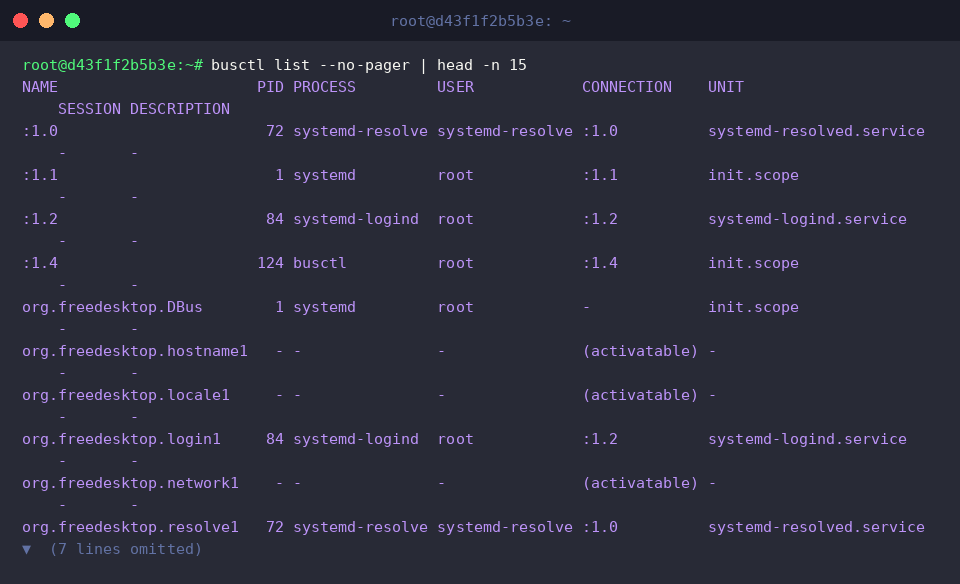Click org.freedesktop.hostname1 entry name
The height and width of the screenshot is (584, 960).
[135, 351]
